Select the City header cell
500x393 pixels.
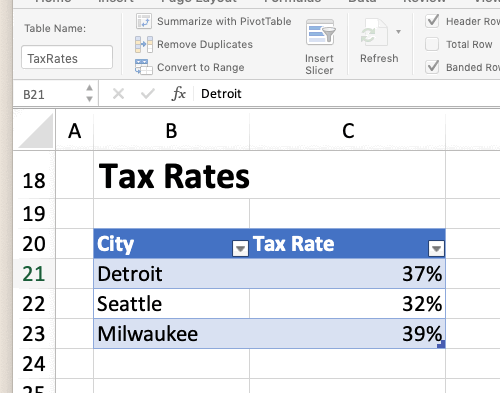tap(171, 244)
